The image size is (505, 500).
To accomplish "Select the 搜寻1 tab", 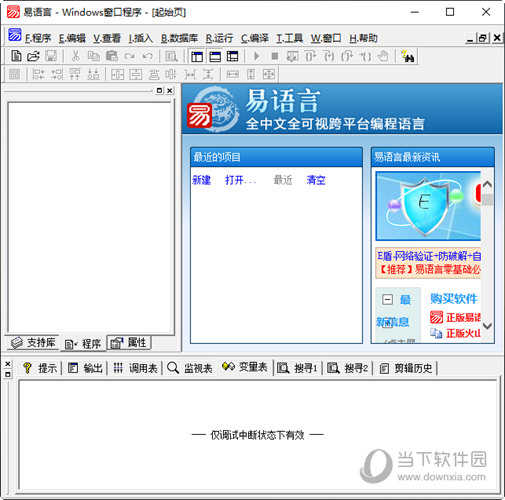I will (x=297, y=368).
